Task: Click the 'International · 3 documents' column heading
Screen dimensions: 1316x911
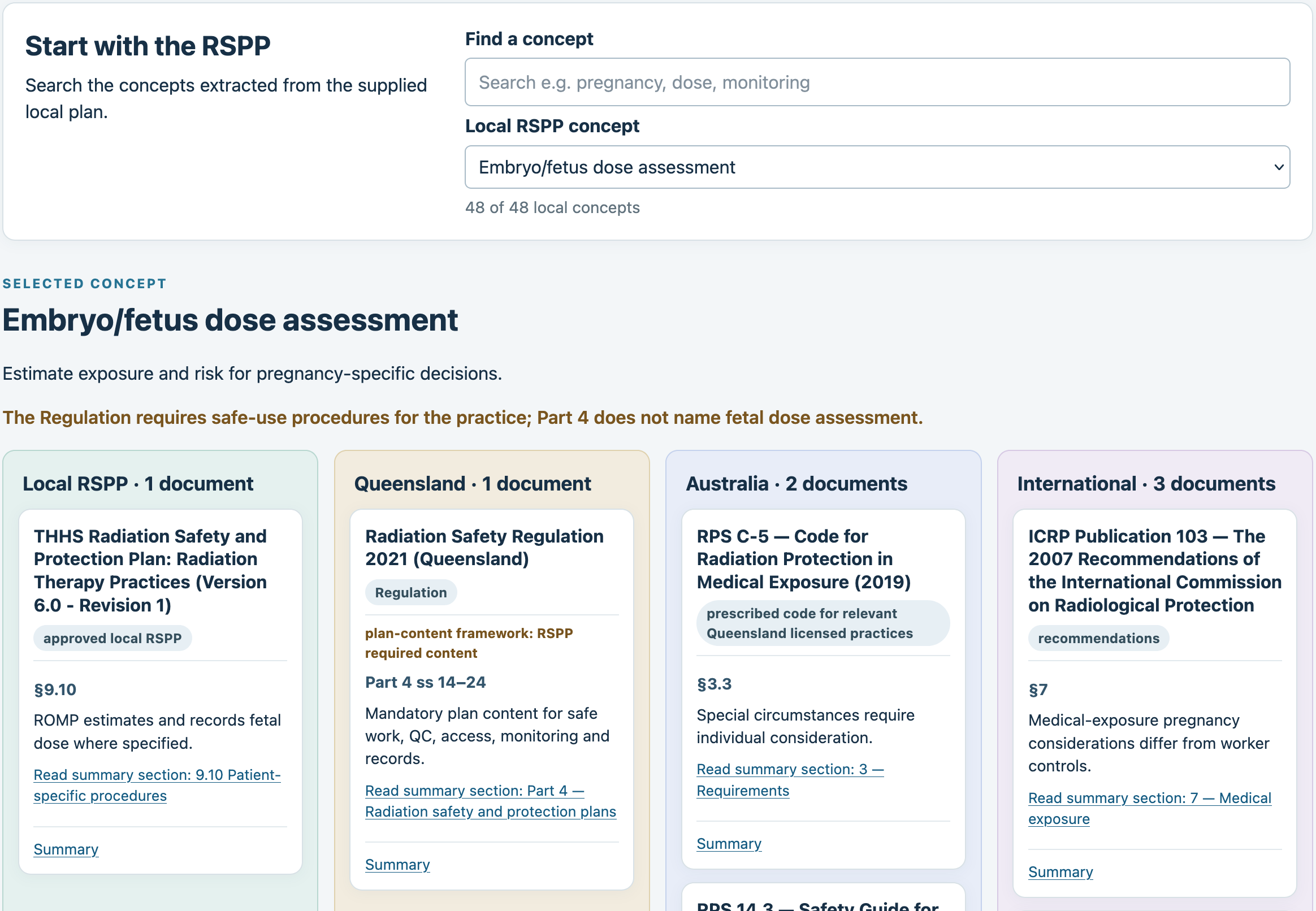Action: point(1146,483)
